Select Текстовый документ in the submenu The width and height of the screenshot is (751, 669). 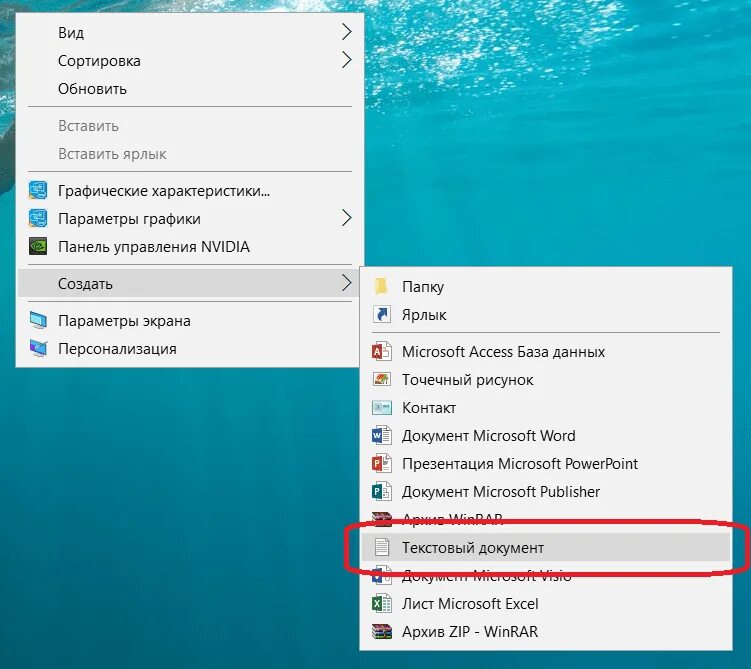click(546, 547)
